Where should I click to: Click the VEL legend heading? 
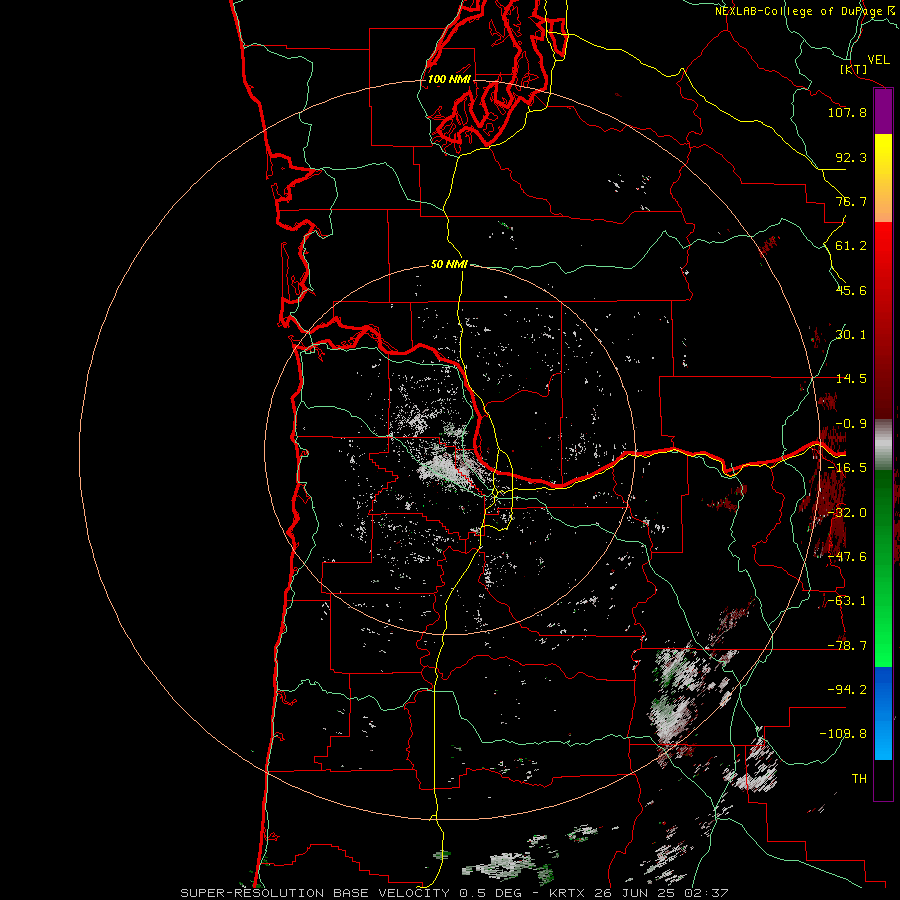point(878,60)
